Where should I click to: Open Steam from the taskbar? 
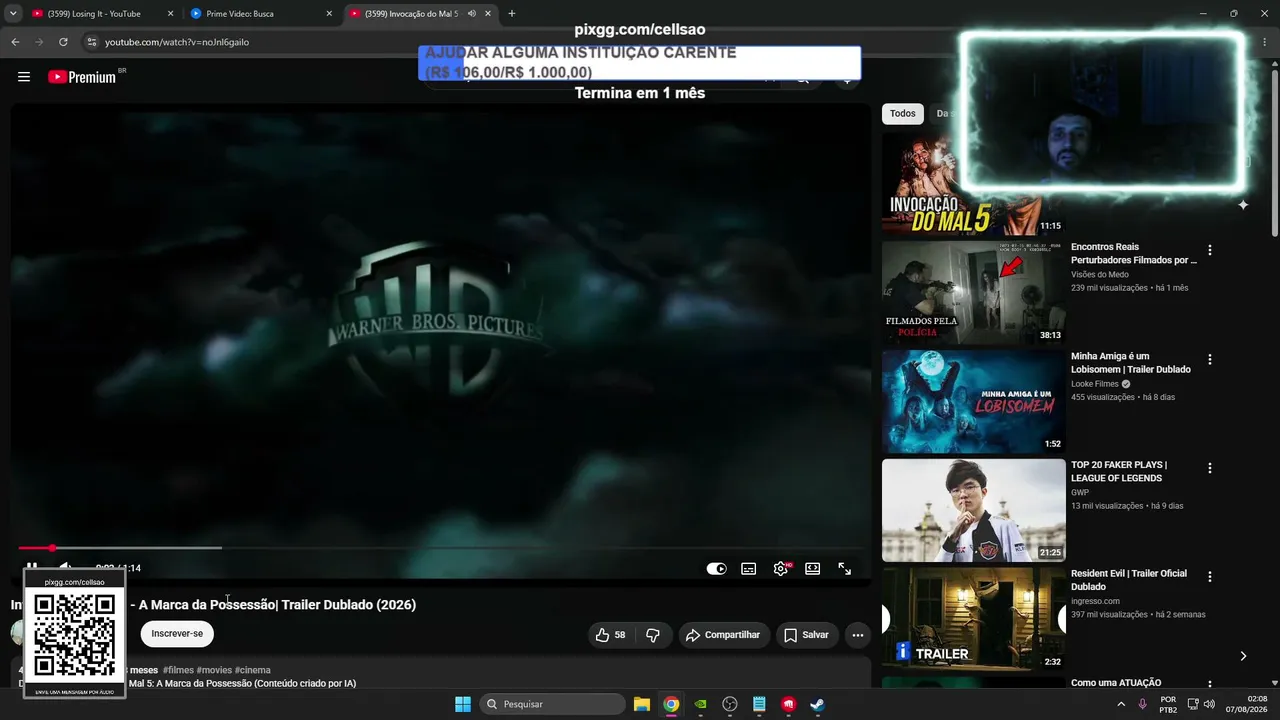pyautogui.click(x=817, y=704)
